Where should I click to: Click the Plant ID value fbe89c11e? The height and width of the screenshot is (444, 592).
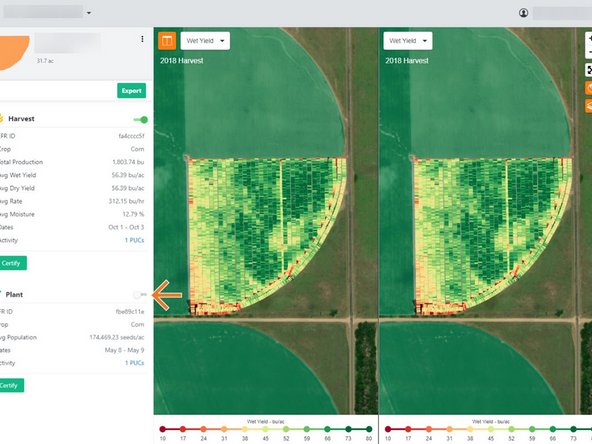(130, 311)
